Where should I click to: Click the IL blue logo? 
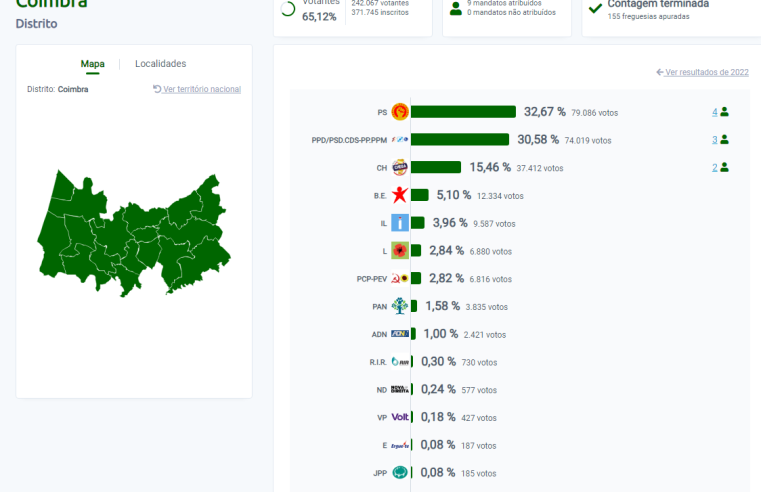400,223
